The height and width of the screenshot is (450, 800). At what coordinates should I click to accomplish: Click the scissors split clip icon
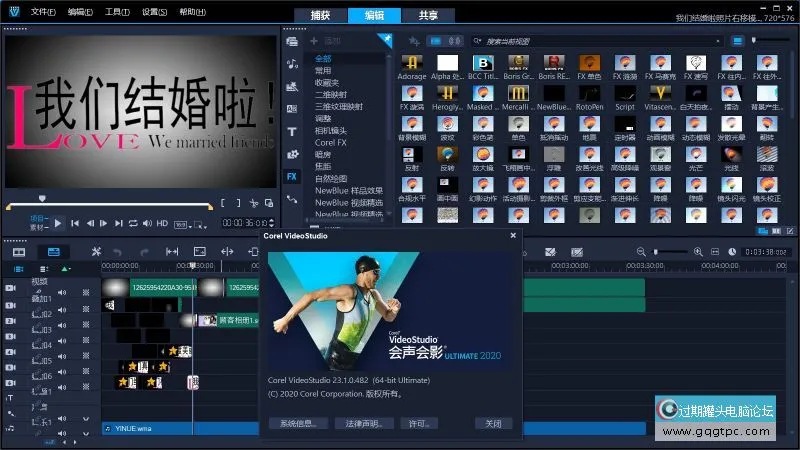(254, 203)
